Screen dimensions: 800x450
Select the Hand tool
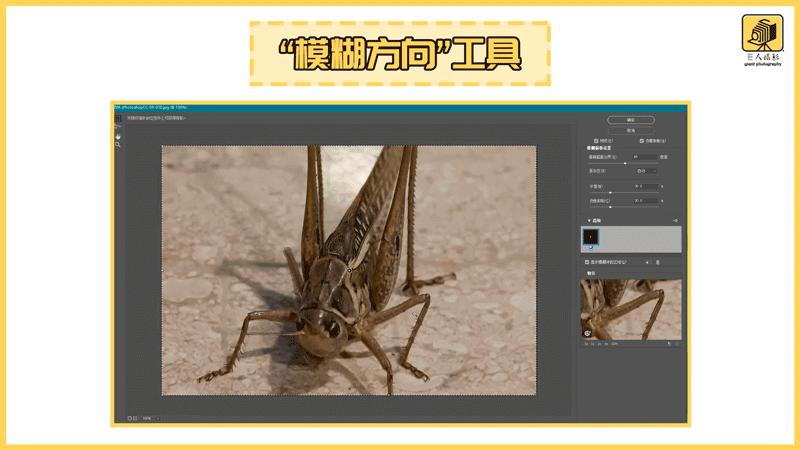click(118, 136)
